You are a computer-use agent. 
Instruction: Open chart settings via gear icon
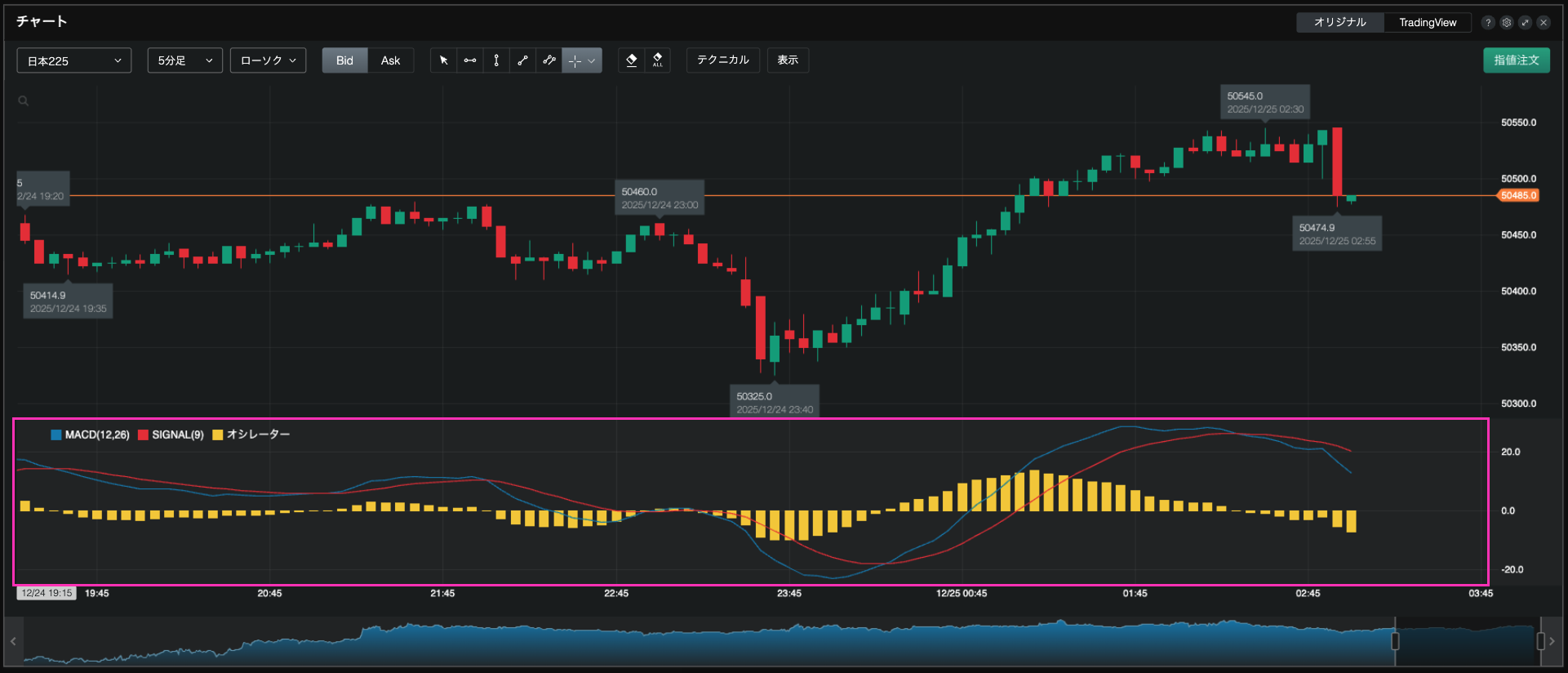[x=1507, y=23]
